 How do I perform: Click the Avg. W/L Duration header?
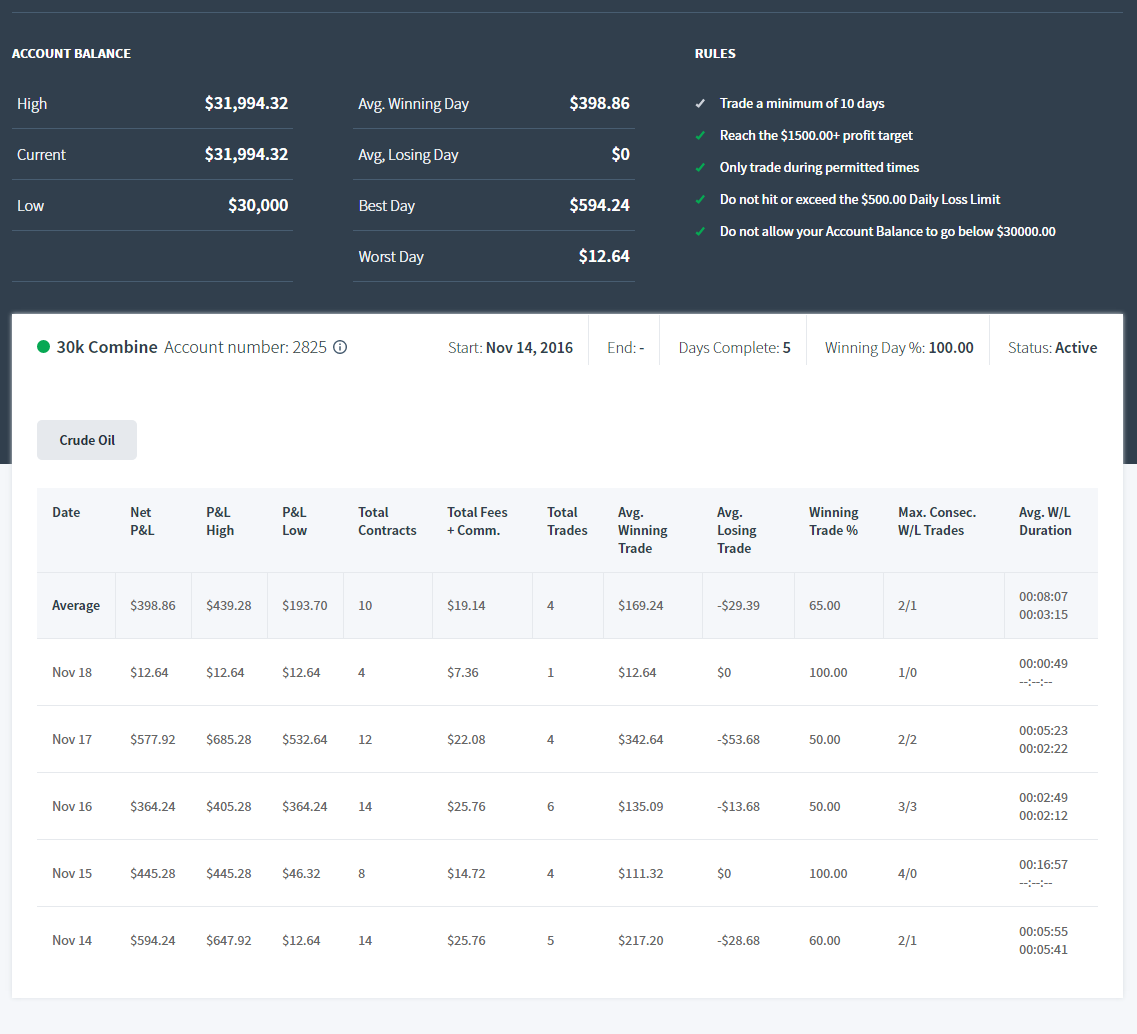pos(1045,521)
